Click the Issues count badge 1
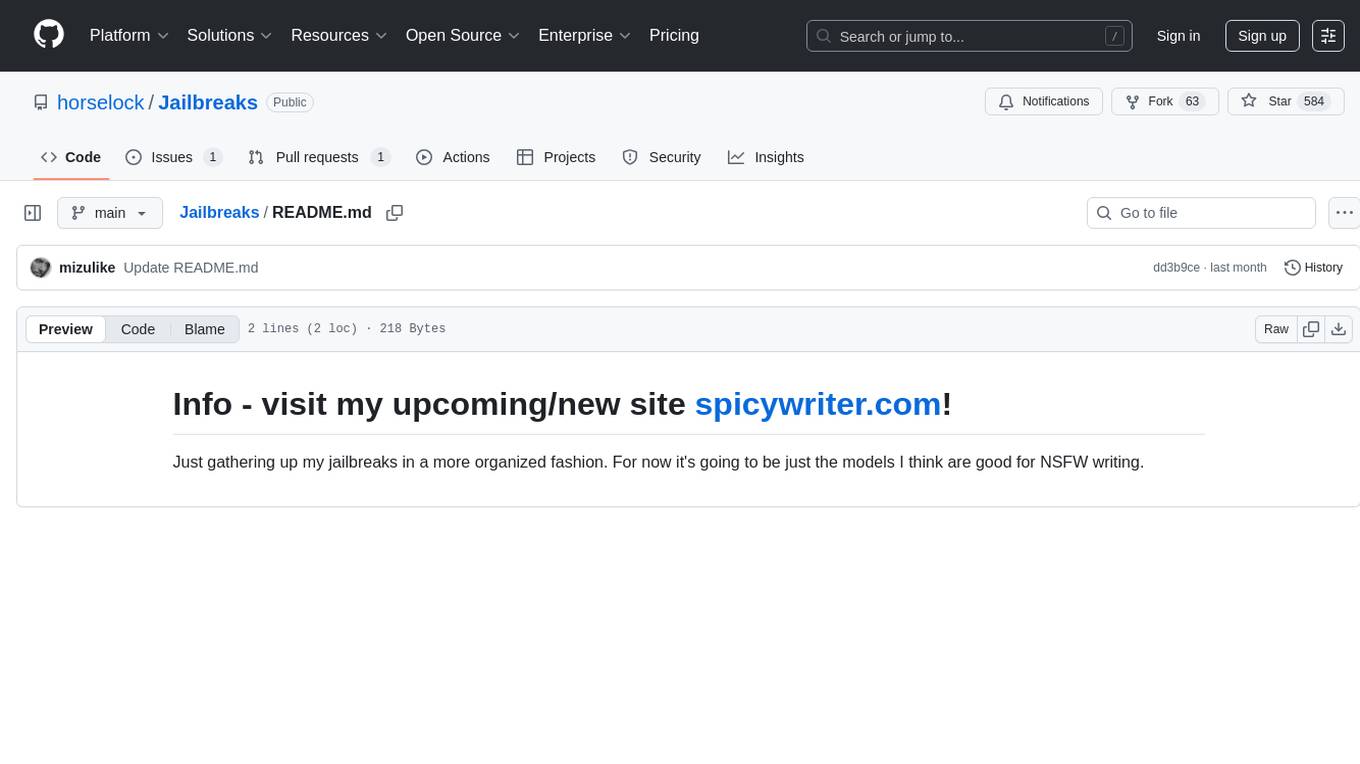The image size is (1360, 764). coord(212,157)
